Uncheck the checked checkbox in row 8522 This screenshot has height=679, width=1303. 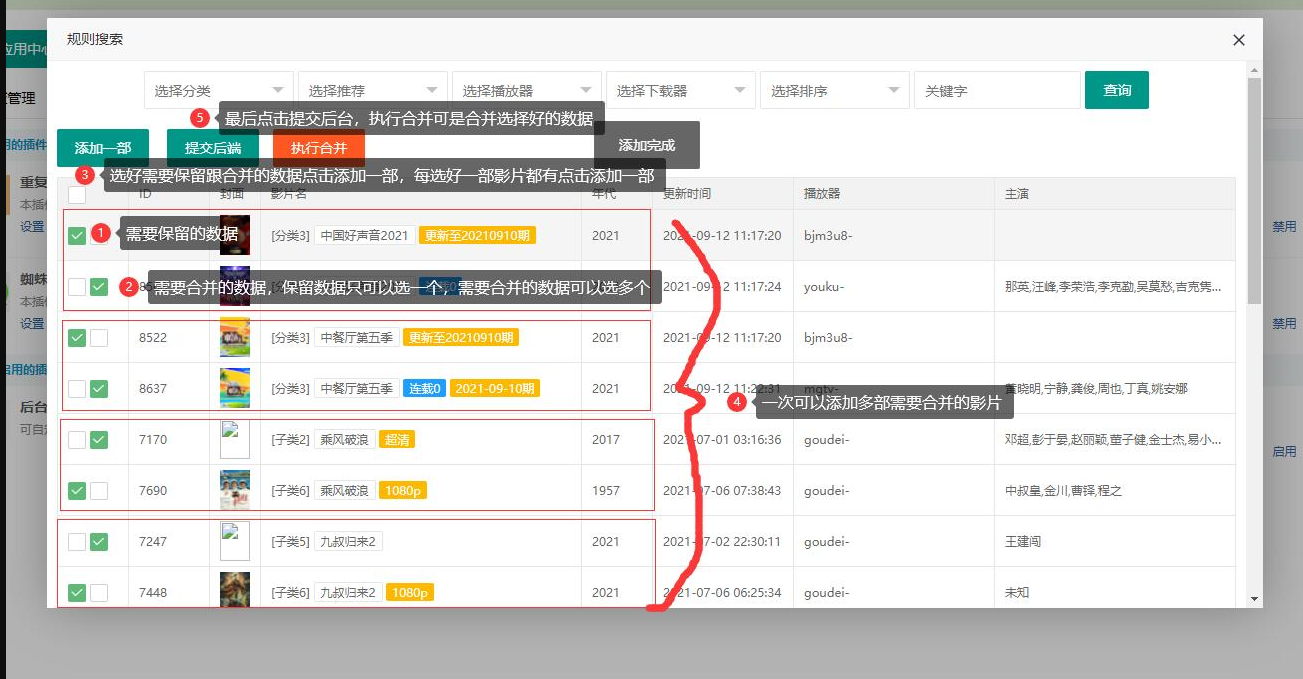click(x=77, y=338)
